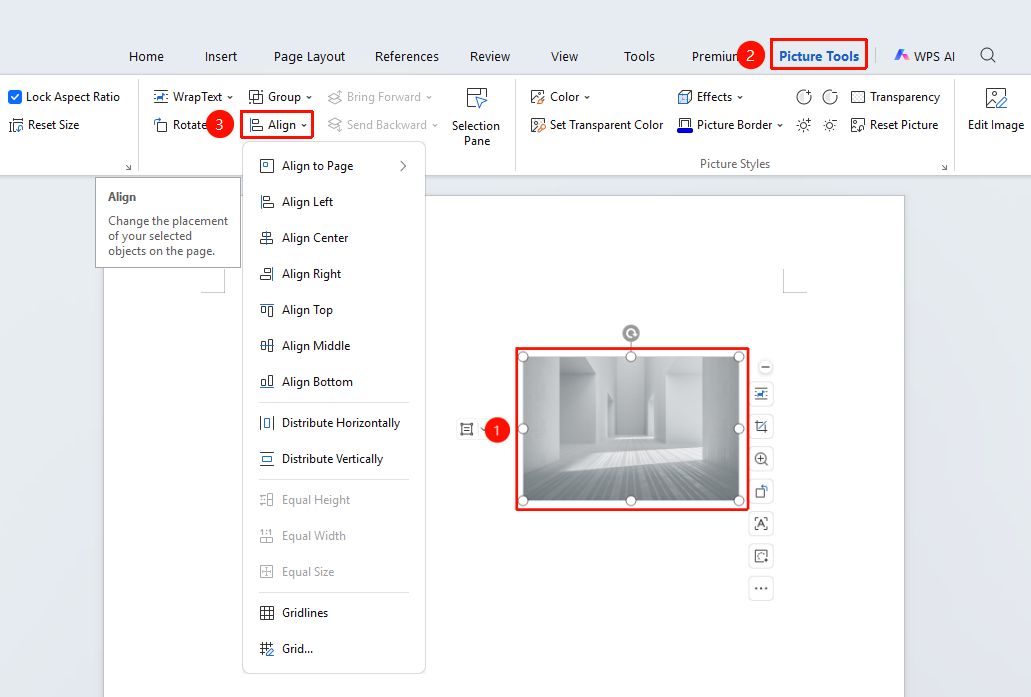Click the Reset Size button
This screenshot has width=1031, height=697.
44,125
